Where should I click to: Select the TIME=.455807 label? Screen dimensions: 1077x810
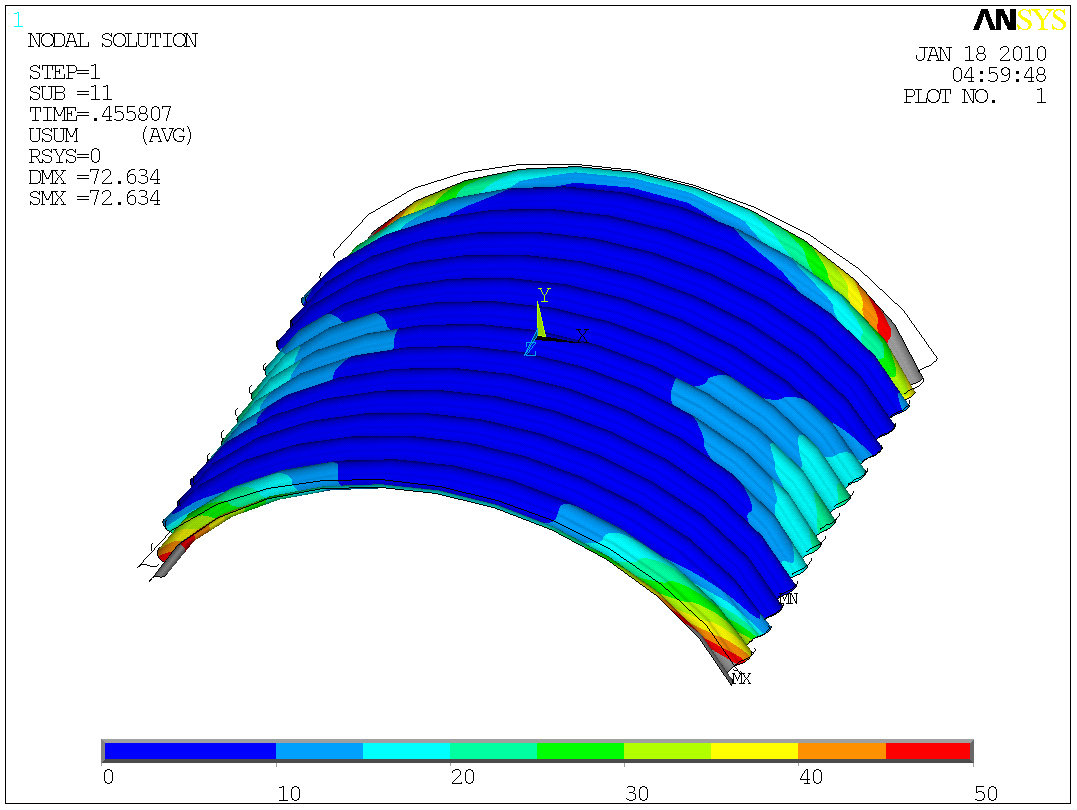pyautogui.click(x=100, y=114)
